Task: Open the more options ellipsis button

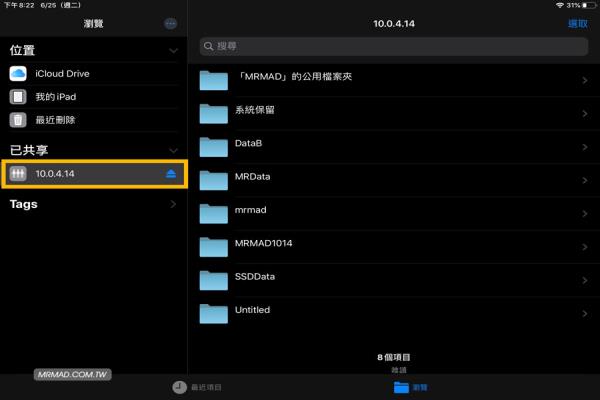Action: tap(171, 22)
